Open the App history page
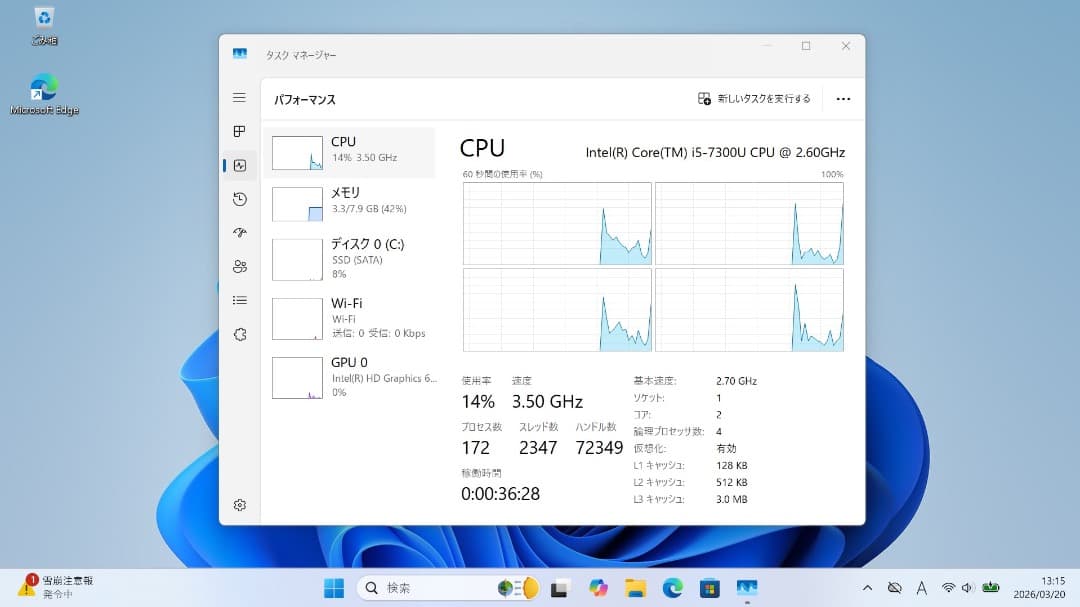Image resolution: width=1080 pixels, height=607 pixels. [238, 199]
